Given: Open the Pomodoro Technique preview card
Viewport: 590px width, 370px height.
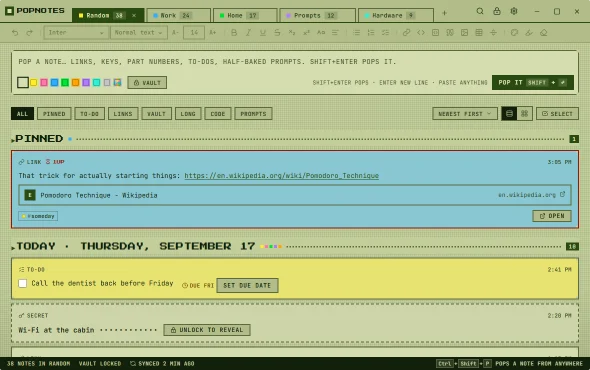Looking at the screenshot, I should coord(295,195).
